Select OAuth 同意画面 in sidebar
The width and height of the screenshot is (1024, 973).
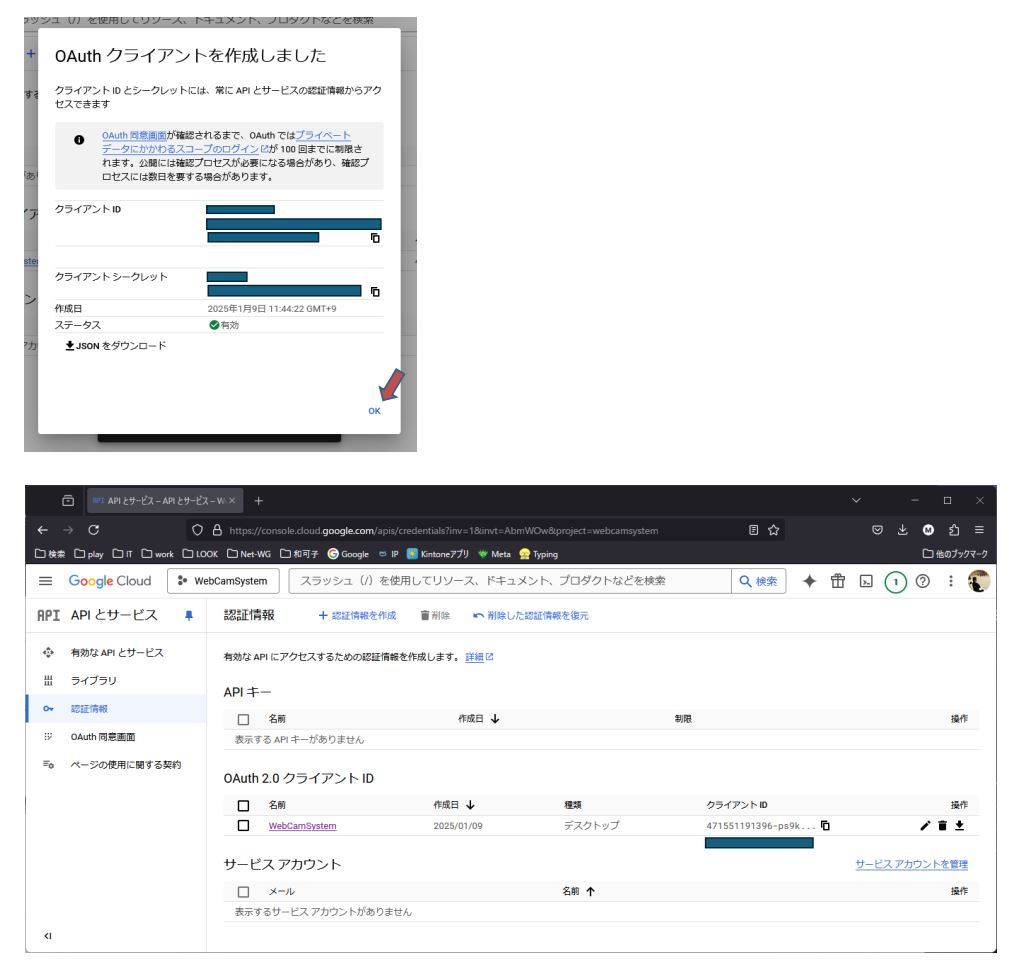tap(116, 737)
